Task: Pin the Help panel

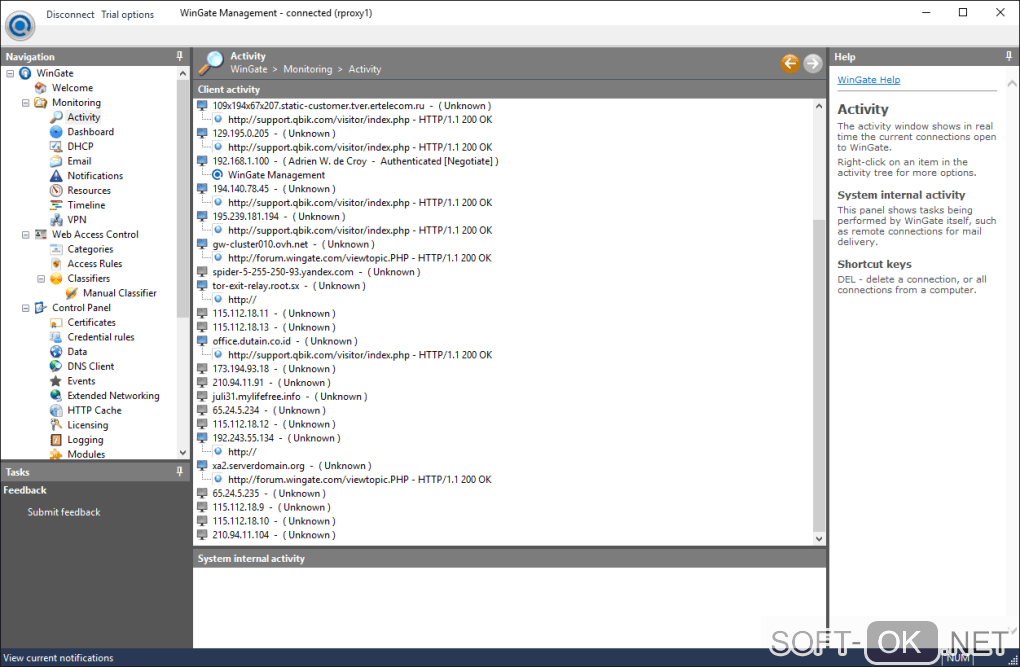Action: (x=1009, y=57)
